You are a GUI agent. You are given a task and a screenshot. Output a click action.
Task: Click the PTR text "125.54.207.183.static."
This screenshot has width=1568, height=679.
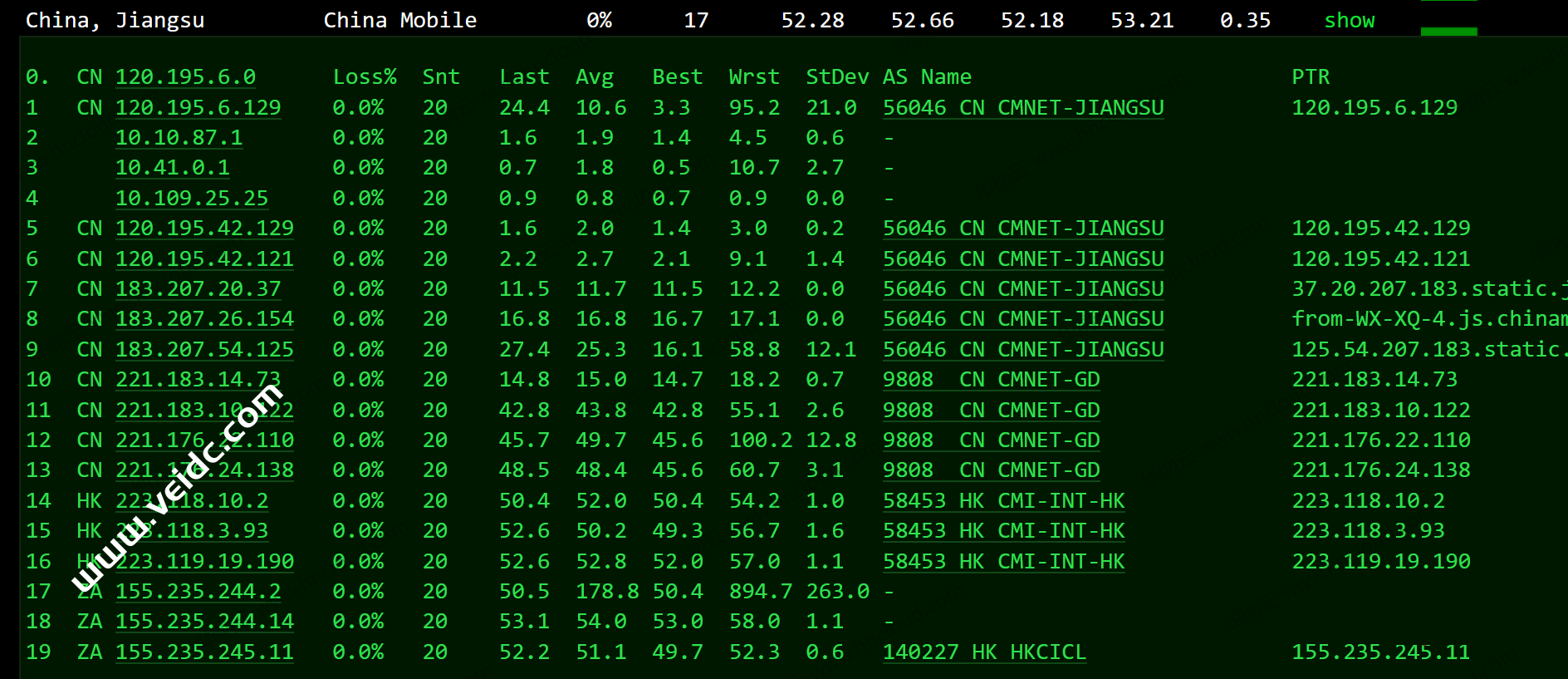point(1429,350)
